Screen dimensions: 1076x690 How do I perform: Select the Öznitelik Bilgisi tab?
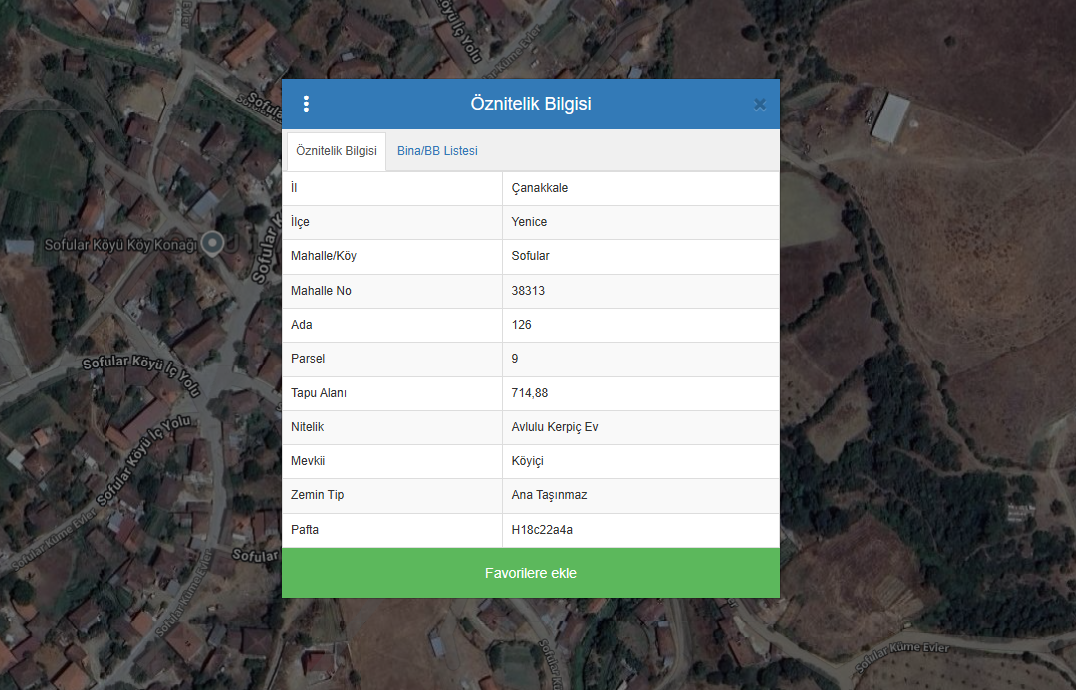336,151
